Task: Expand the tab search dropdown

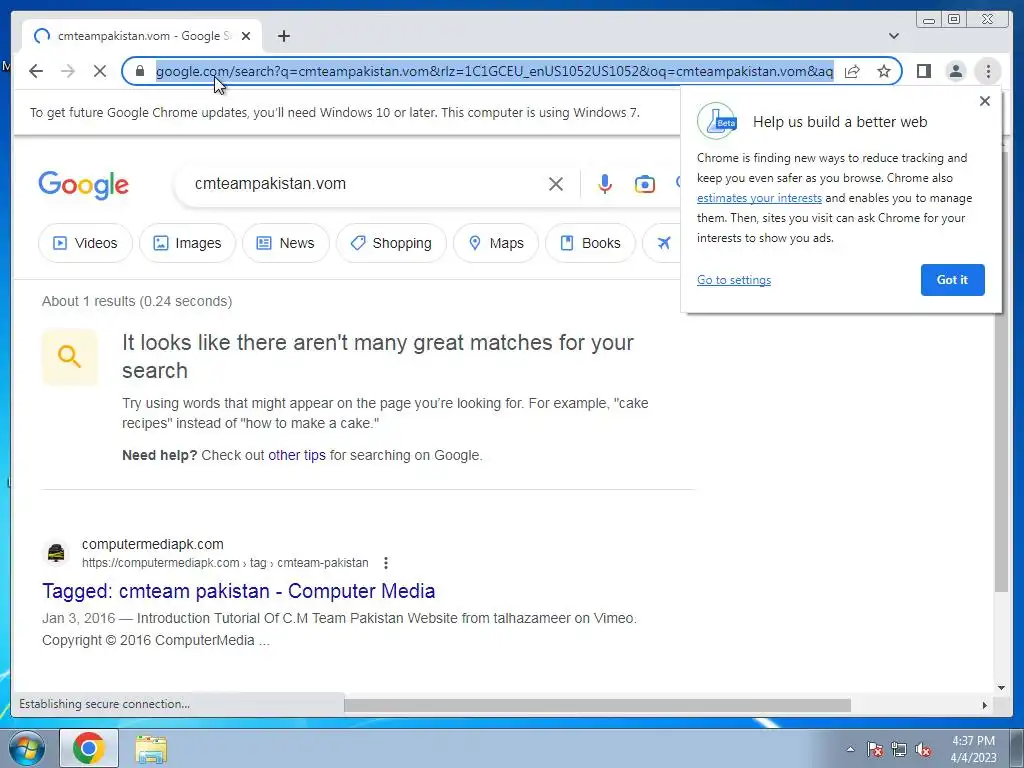Action: point(894,36)
